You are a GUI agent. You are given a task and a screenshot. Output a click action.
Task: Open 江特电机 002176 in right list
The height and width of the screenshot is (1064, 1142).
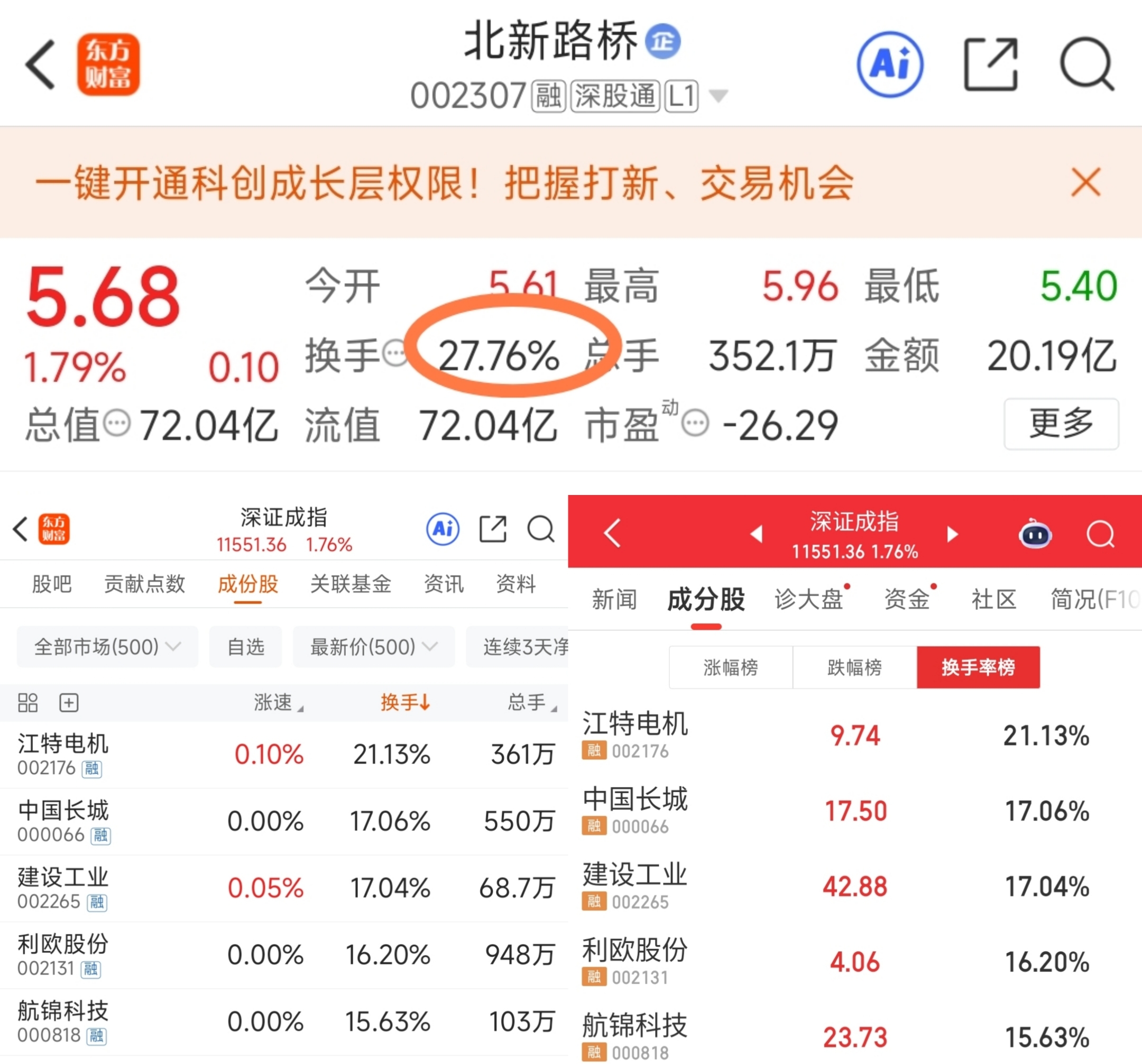pos(855,735)
